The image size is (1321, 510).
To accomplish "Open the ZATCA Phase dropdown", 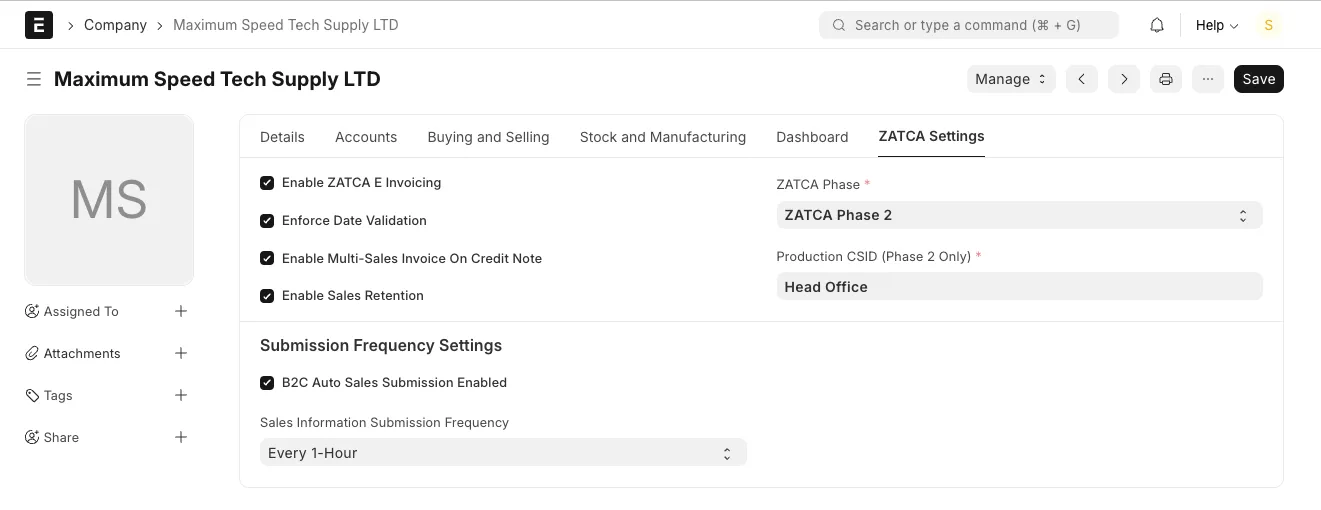I will tap(1019, 215).
